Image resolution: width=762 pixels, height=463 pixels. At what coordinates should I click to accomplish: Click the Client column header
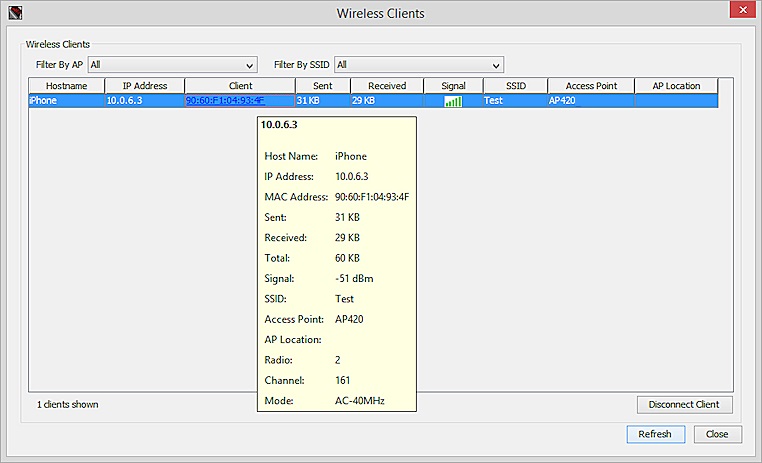click(x=239, y=86)
